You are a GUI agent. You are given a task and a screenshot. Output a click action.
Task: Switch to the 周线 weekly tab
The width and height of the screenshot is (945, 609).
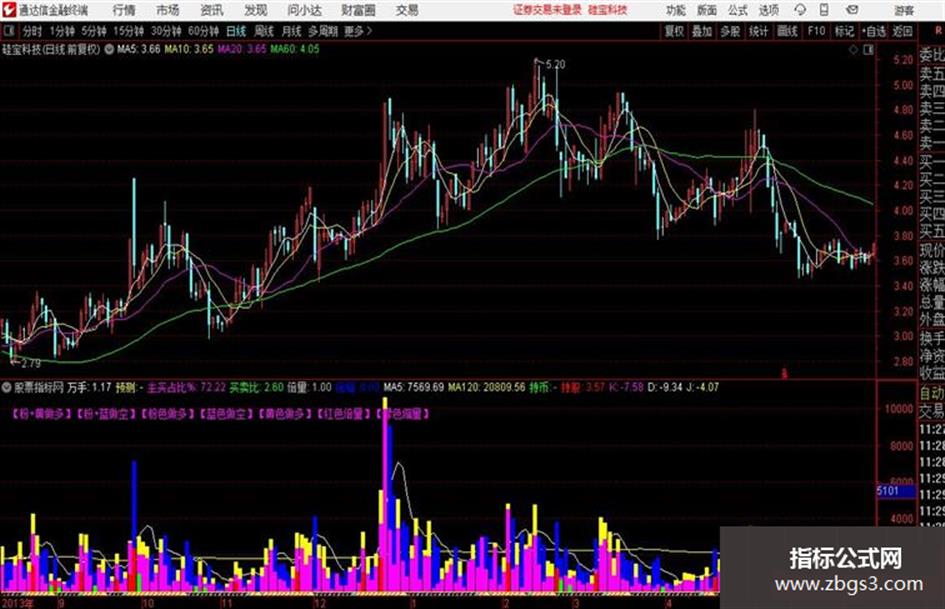264,31
